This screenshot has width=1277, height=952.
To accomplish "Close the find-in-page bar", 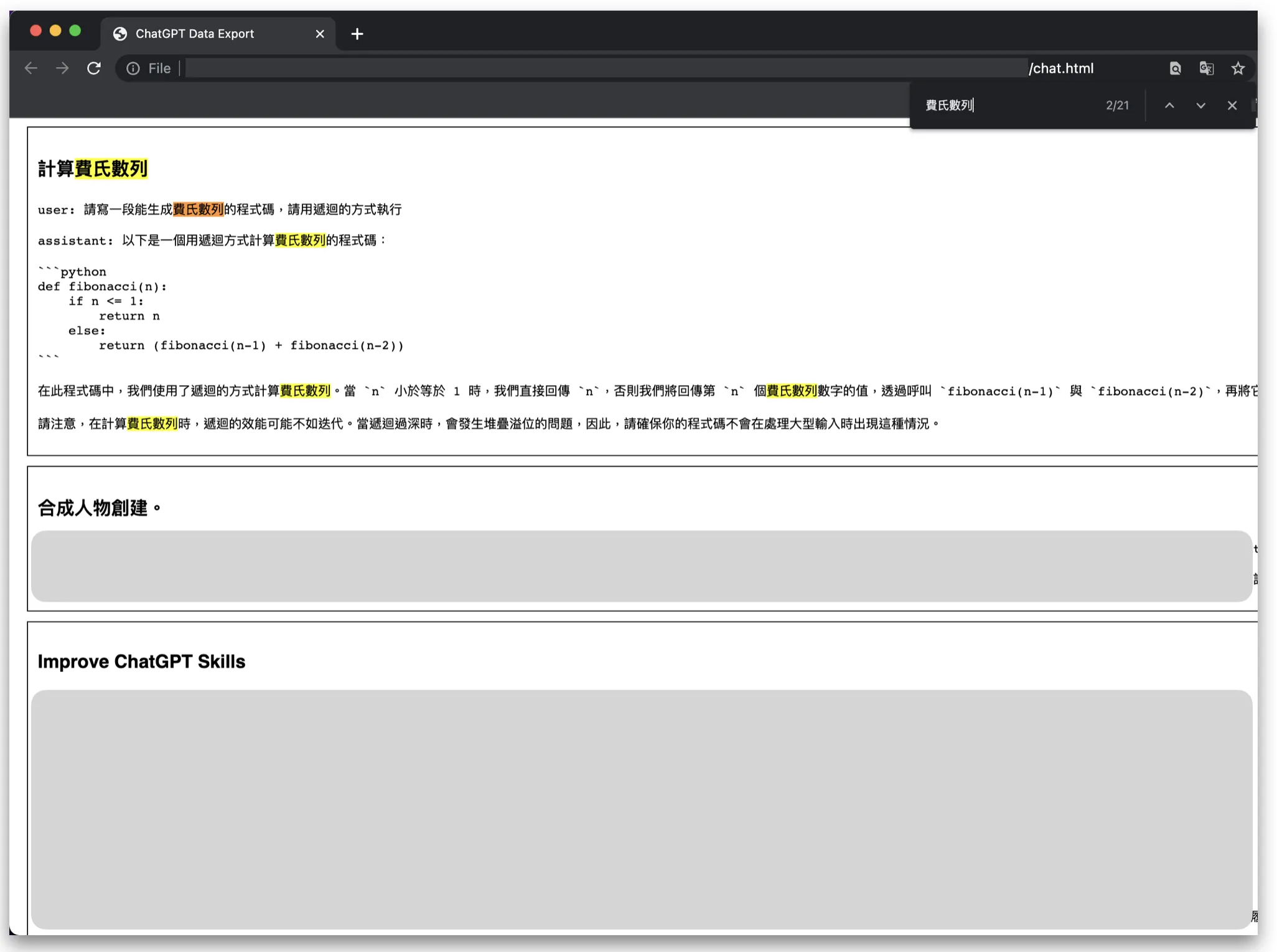I will coord(1232,106).
